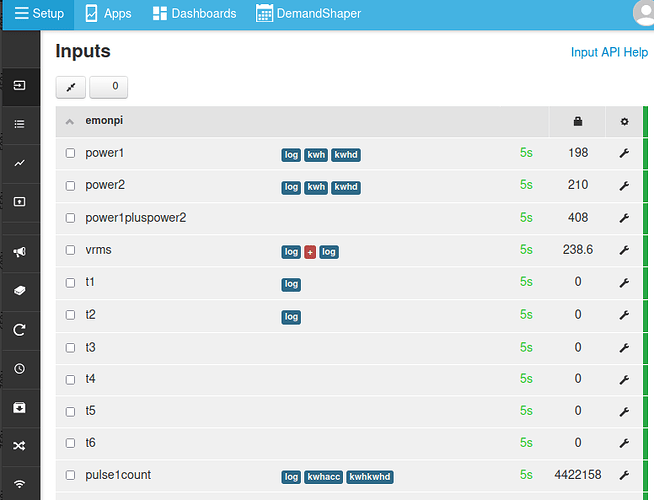Image resolution: width=654 pixels, height=500 pixels.
Task: Tick the power1 input checkbox
Action: 70,153
